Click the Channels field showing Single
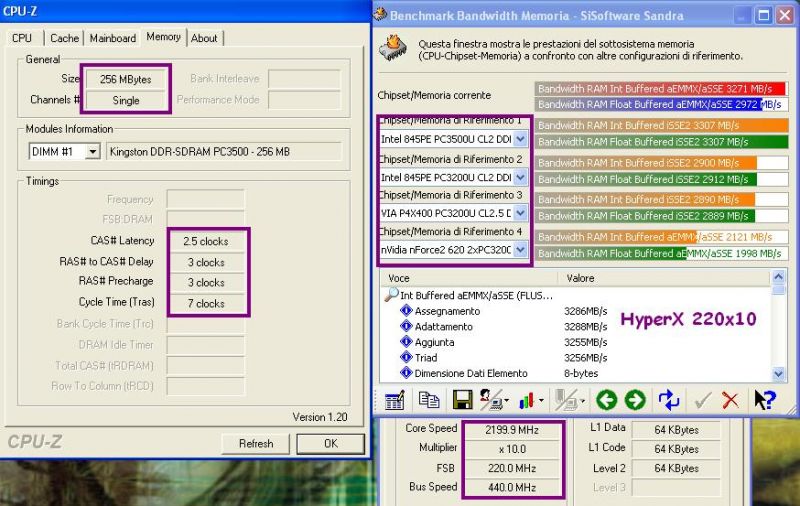 (x=126, y=100)
